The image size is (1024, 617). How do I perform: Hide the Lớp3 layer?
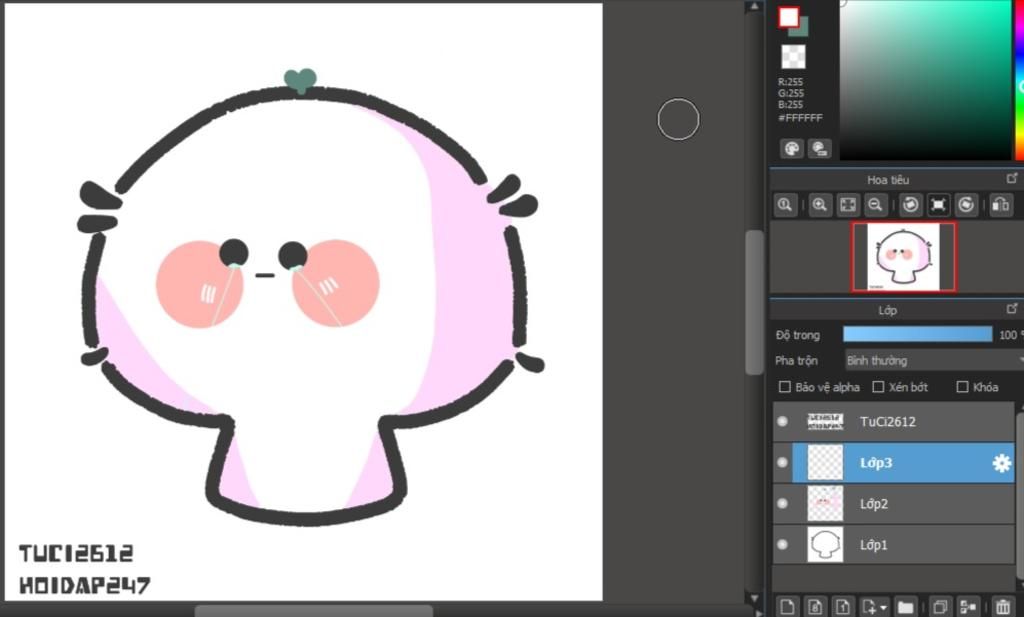pos(782,462)
